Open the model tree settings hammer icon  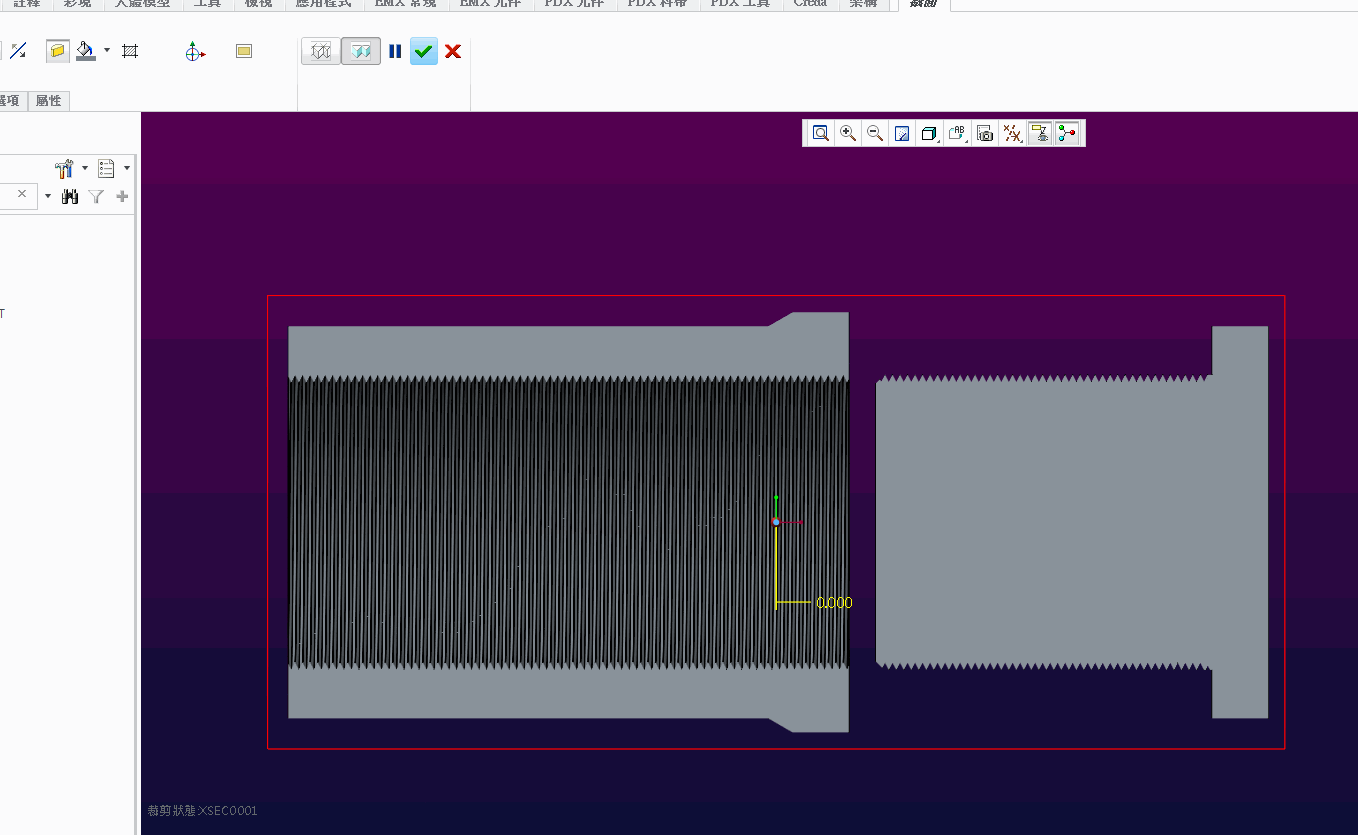65,168
